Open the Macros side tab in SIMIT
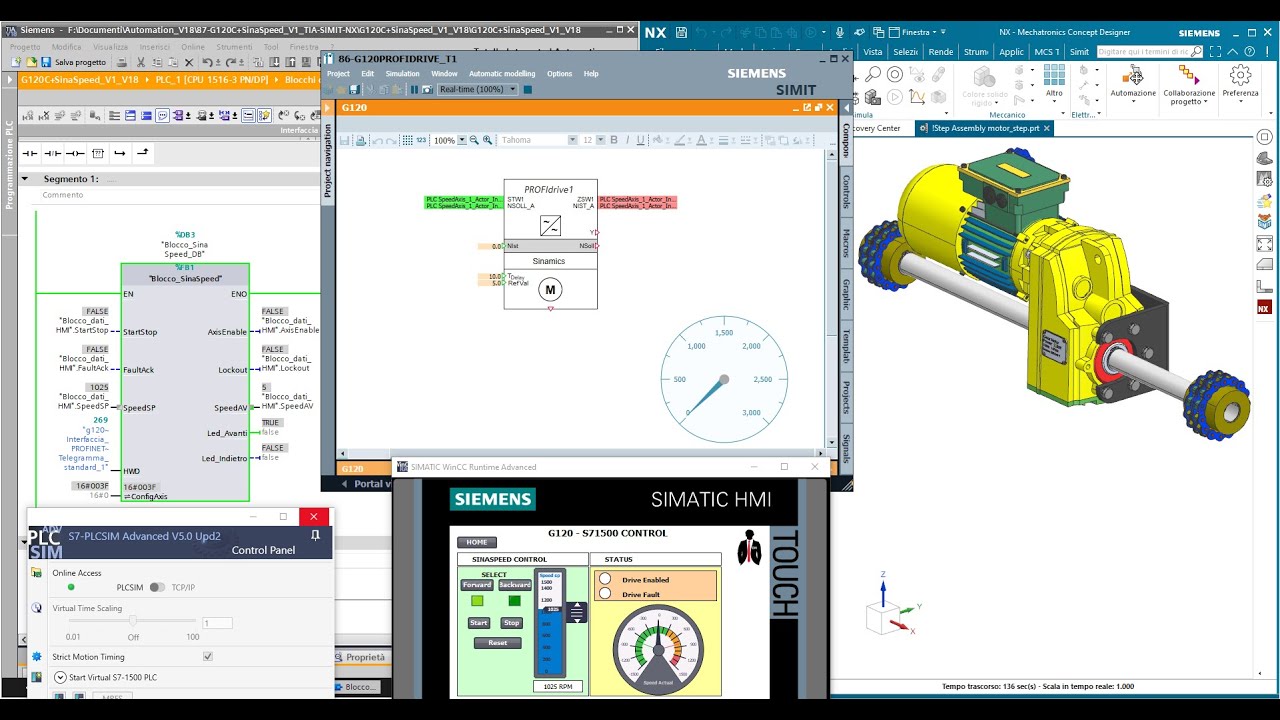 (846, 243)
